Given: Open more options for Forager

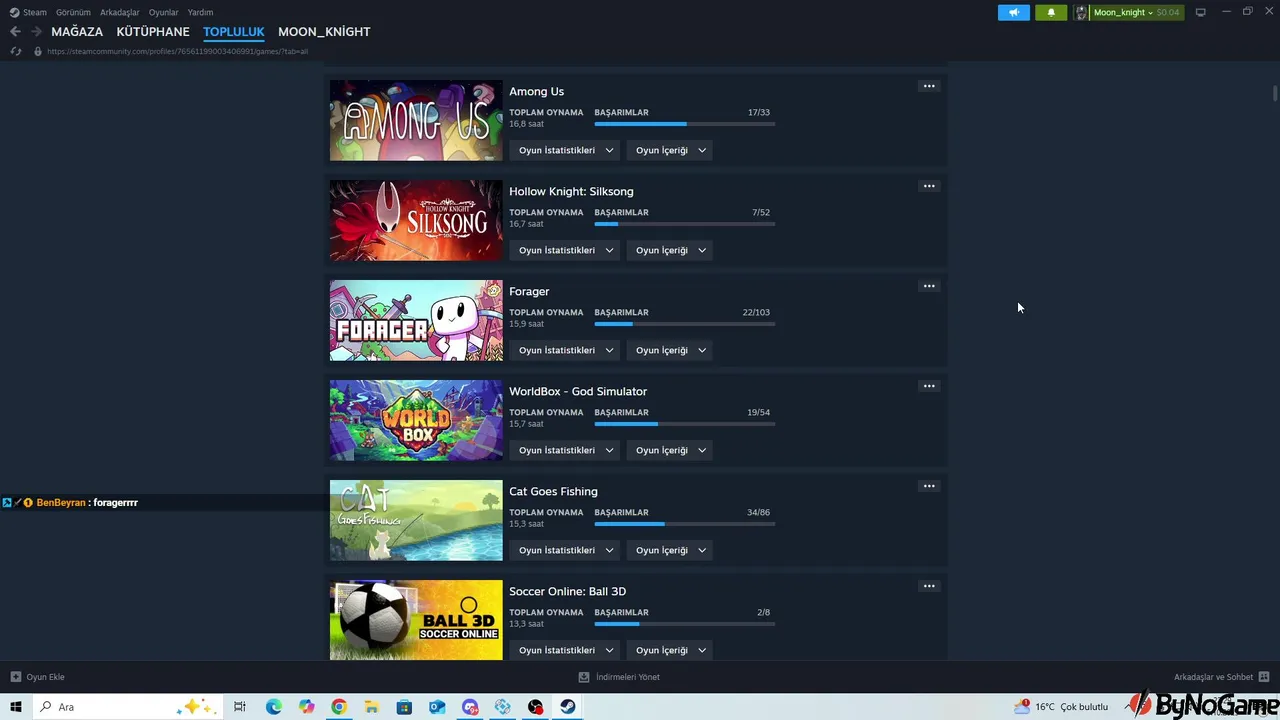Looking at the screenshot, I should [929, 286].
